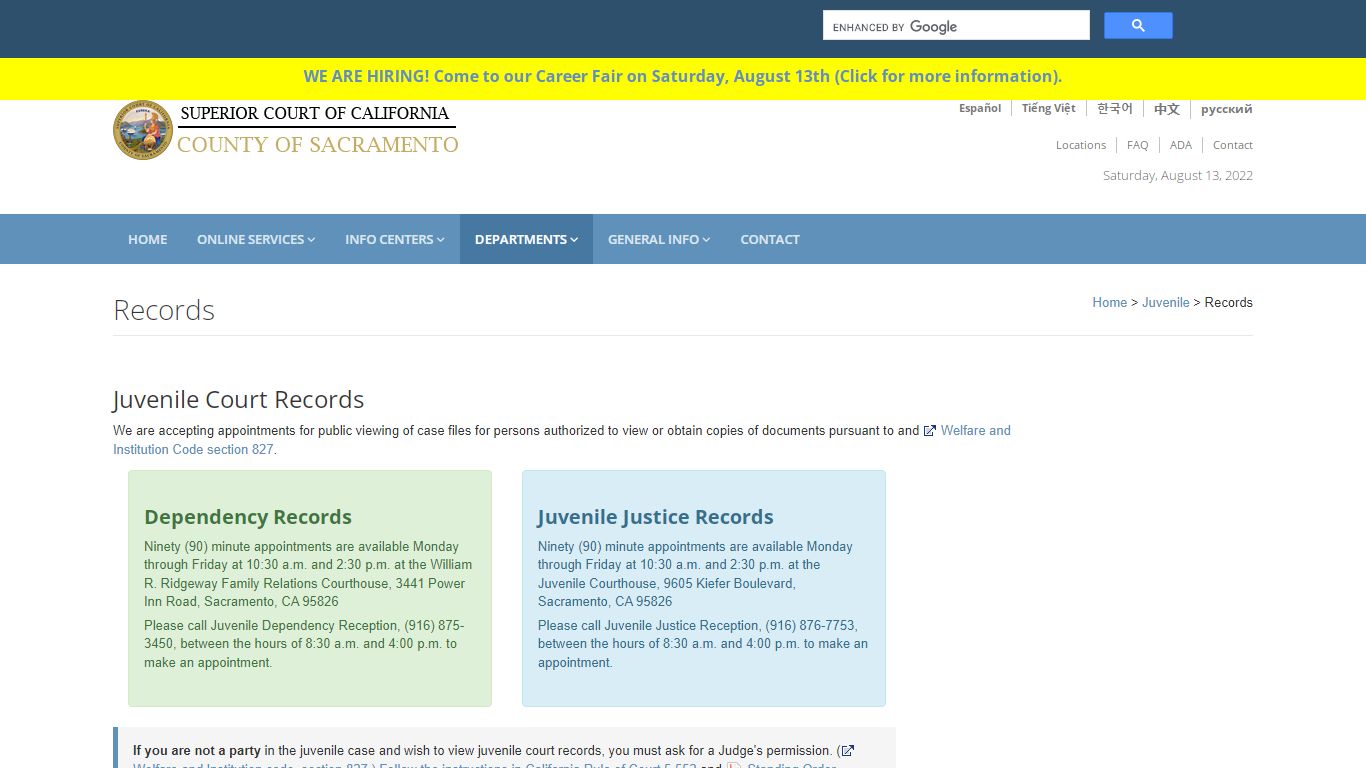The width and height of the screenshot is (1366, 768).
Task: Switch language to Tiếng Việt
Action: click(x=1049, y=108)
